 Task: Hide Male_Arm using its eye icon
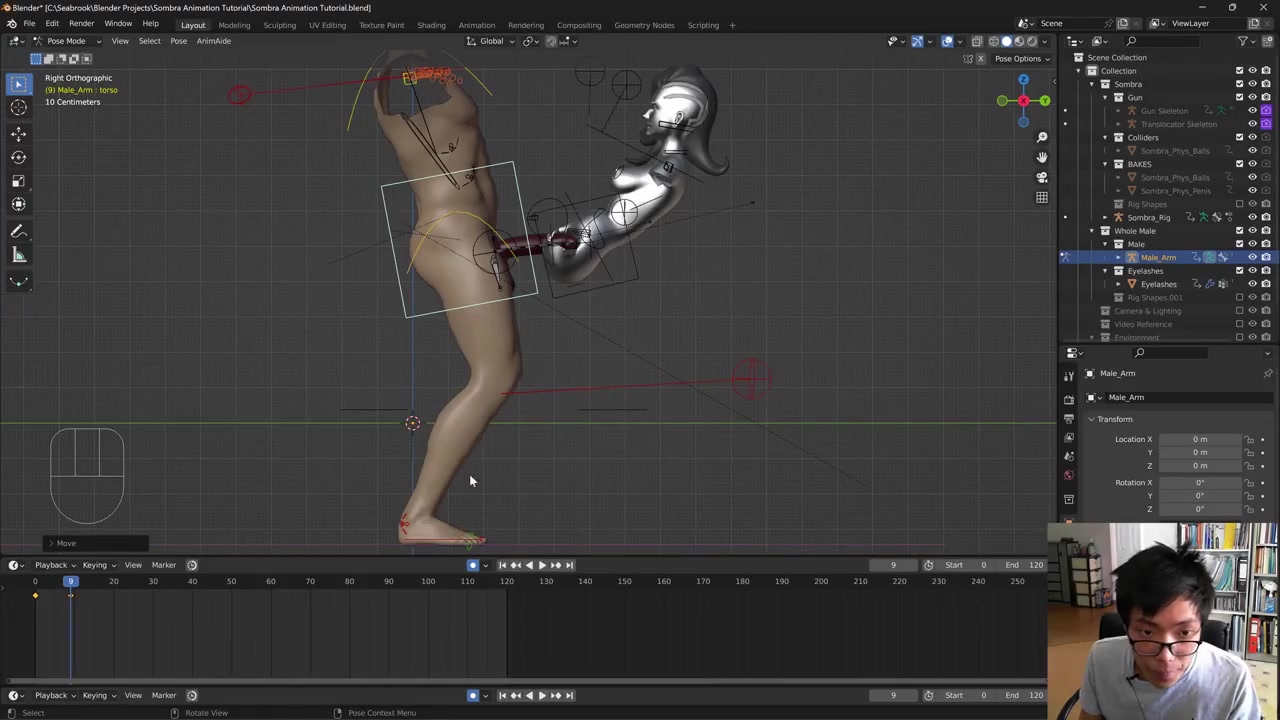tap(1252, 257)
